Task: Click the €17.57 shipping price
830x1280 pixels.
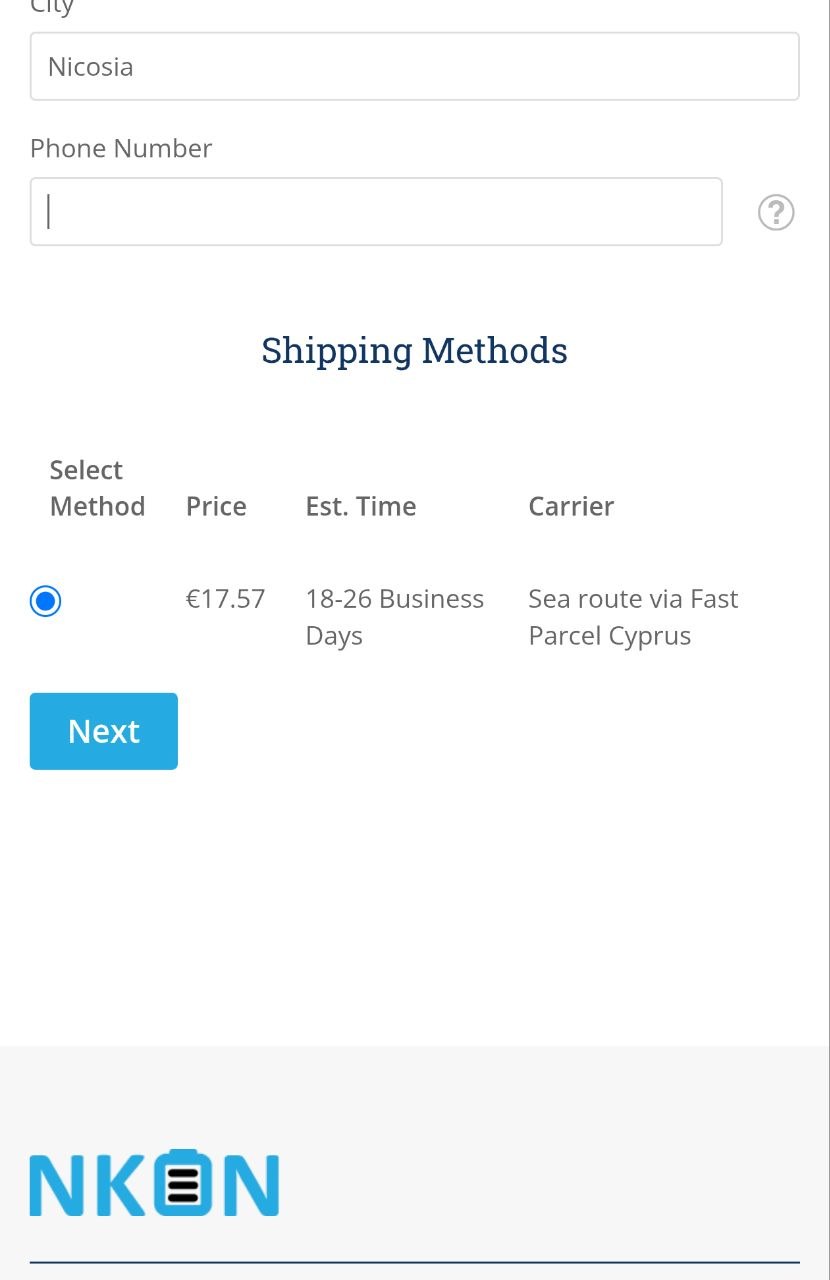Action: (x=226, y=599)
